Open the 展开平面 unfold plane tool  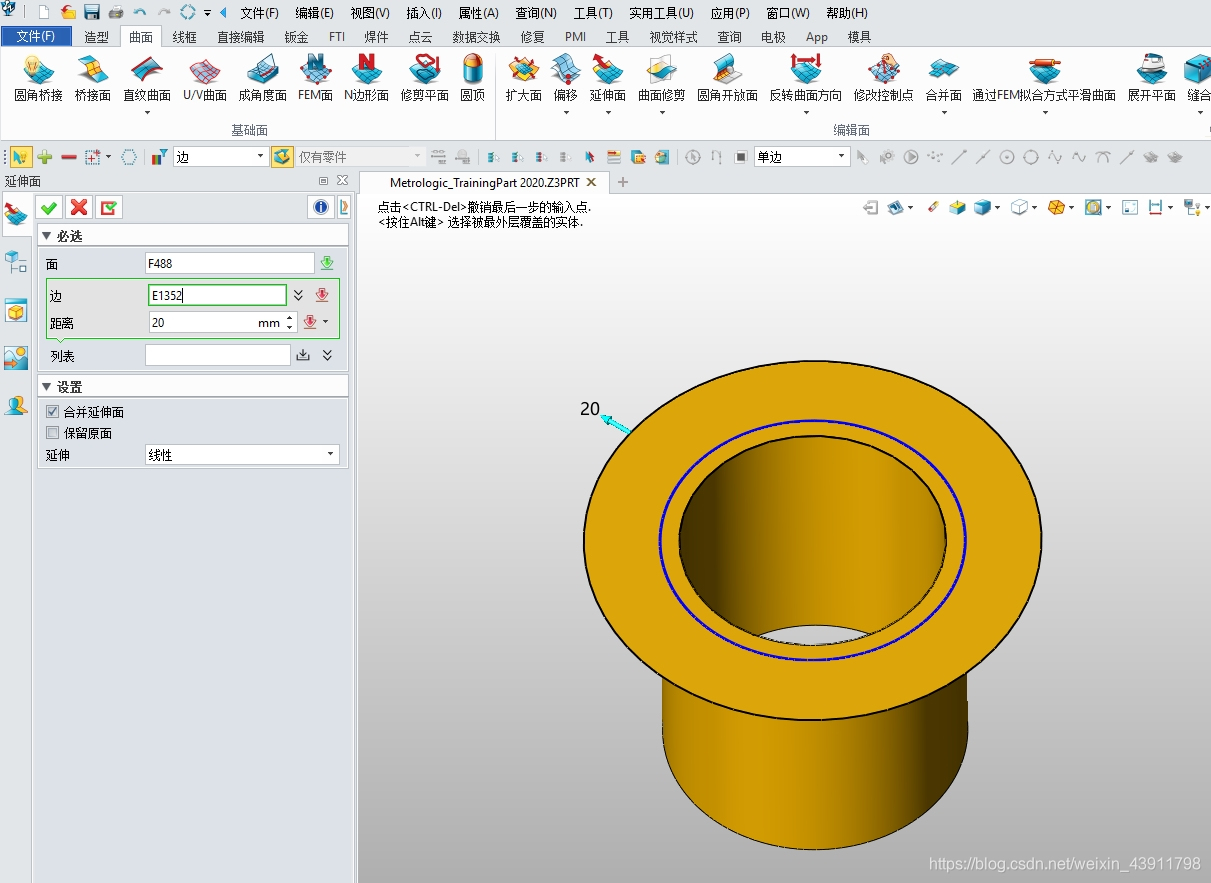pyautogui.click(x=1151, y=79)
